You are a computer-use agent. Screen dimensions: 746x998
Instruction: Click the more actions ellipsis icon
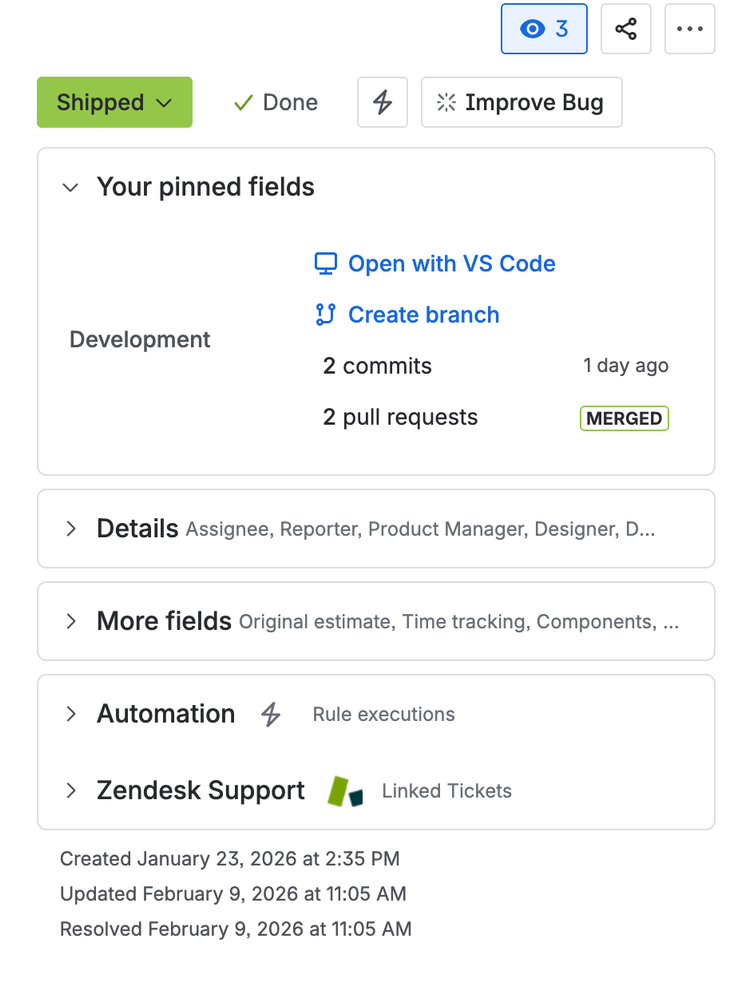pos(689,29)
